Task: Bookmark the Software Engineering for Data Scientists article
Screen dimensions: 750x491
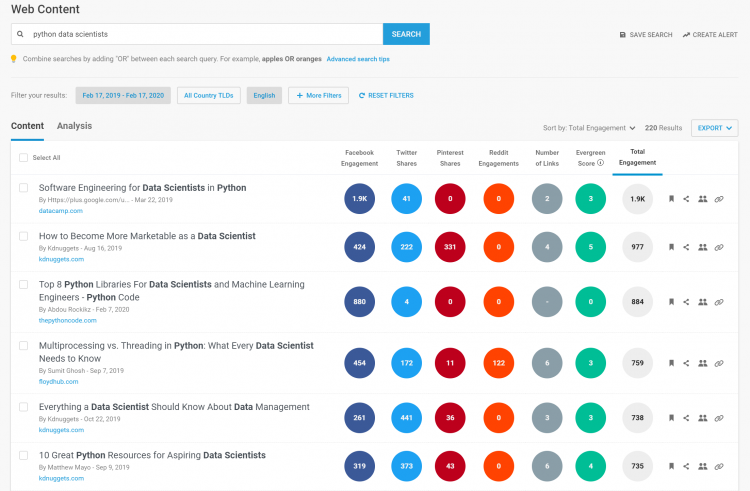Action: tap(671, 199)
